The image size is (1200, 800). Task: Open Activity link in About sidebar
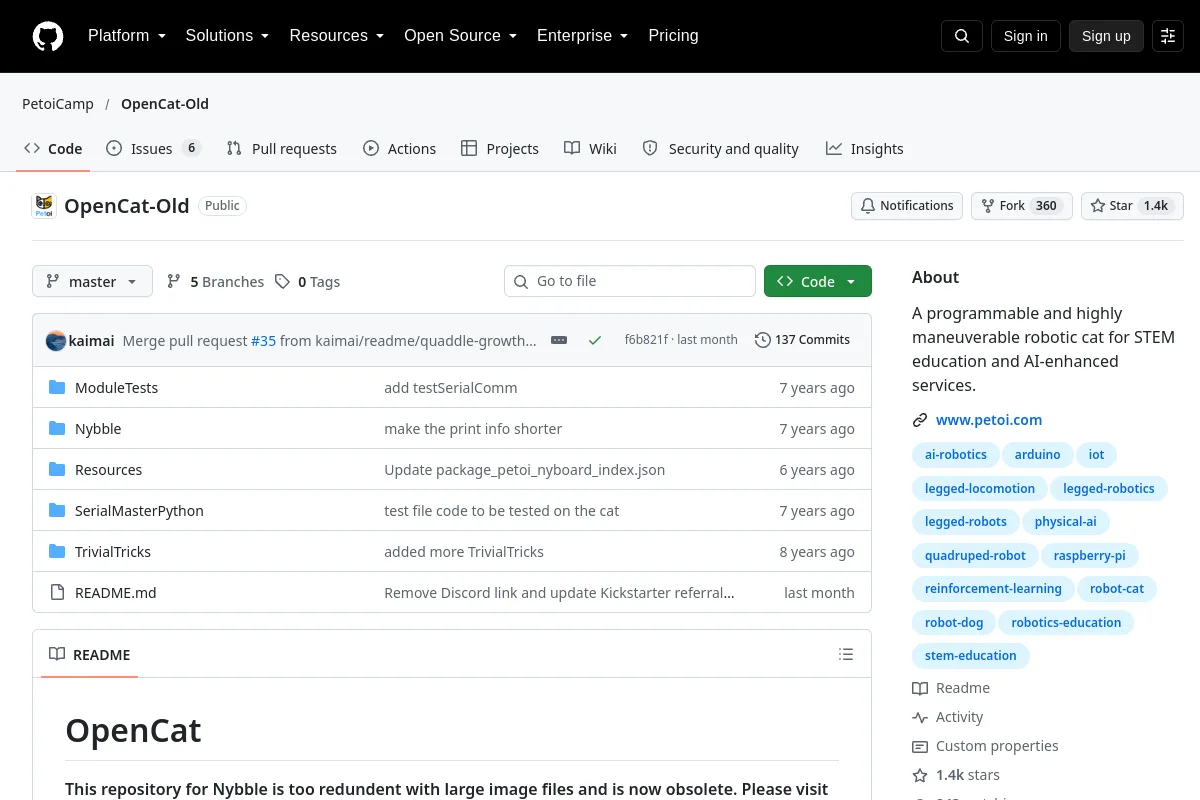(948, 717)
